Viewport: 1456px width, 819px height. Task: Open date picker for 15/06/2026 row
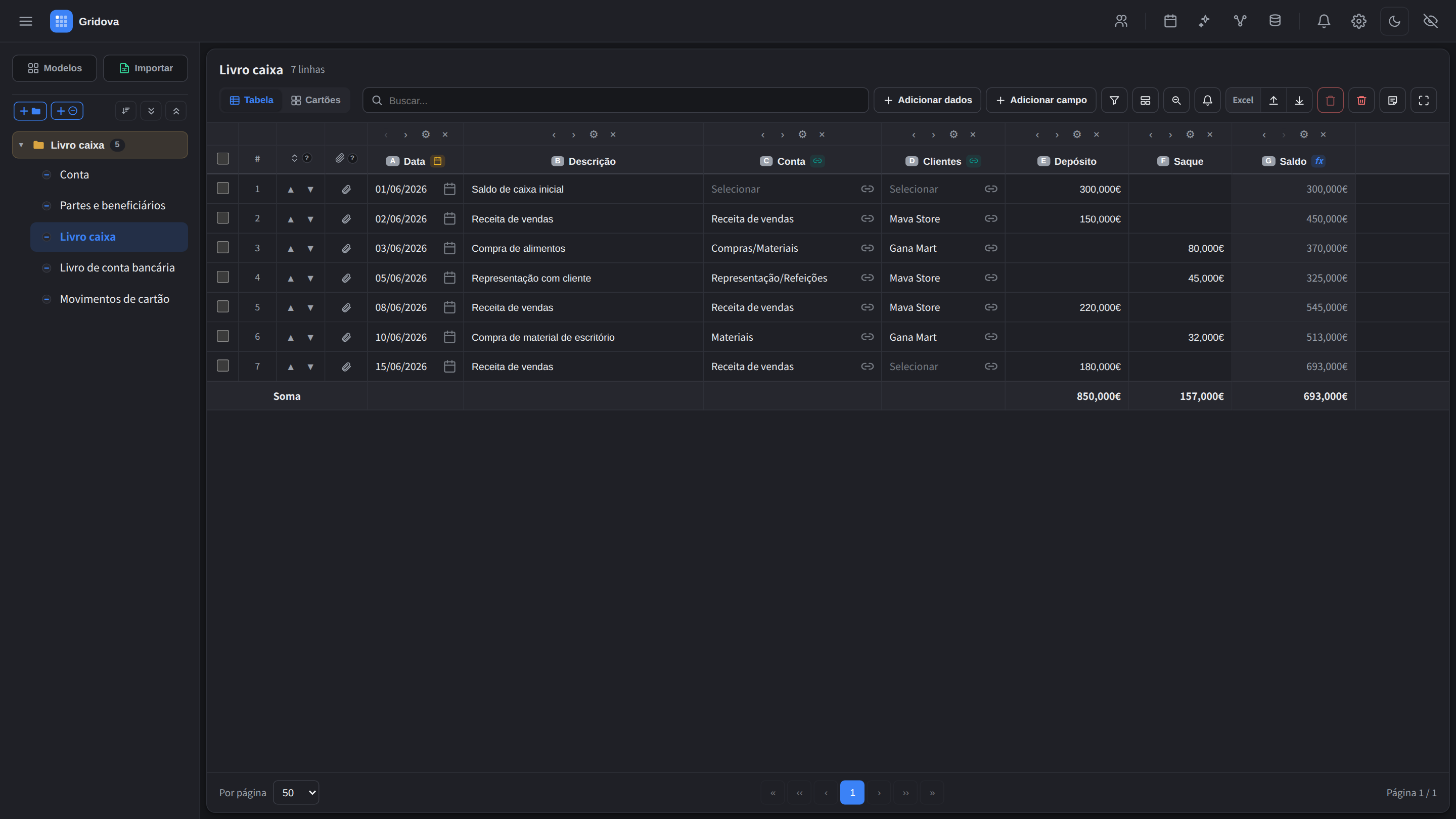[x=449, y=366]
